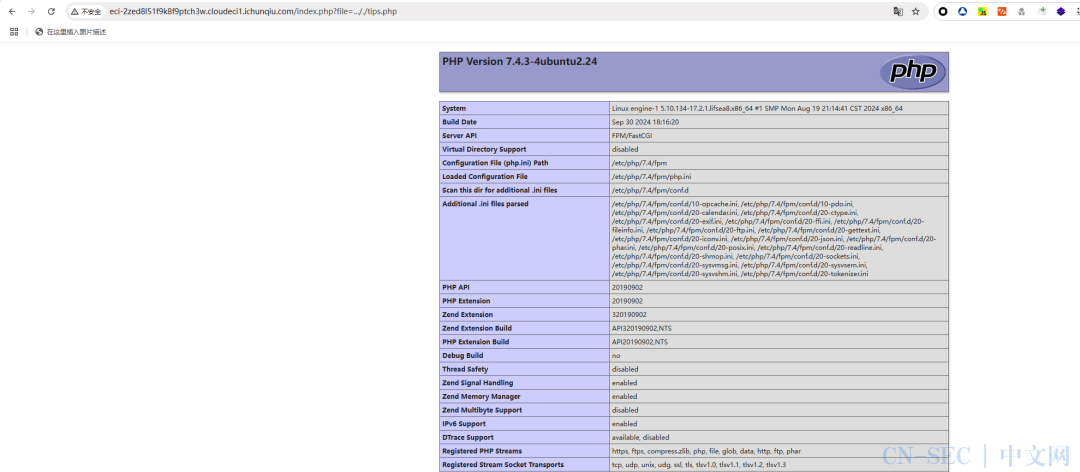This screenshot has height=472, width=1080.
Task: Open the page translate icon
Action: point(898,12)
